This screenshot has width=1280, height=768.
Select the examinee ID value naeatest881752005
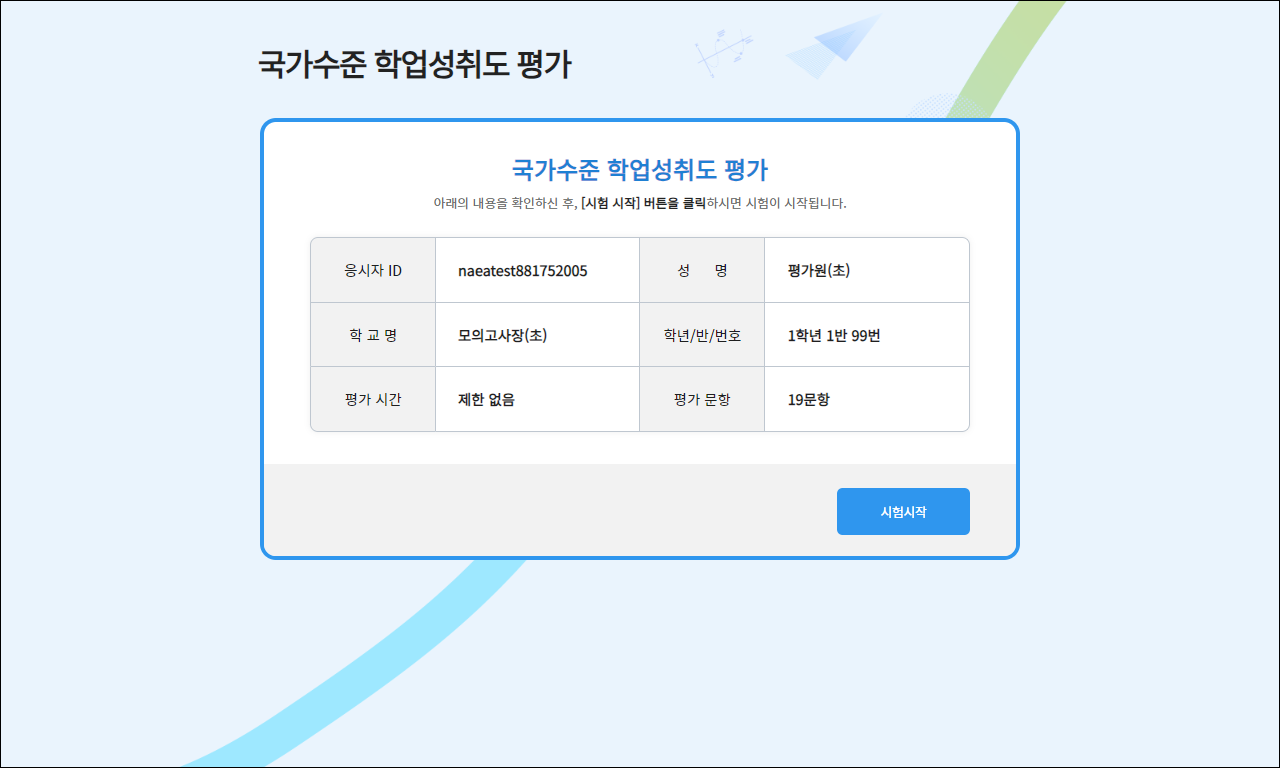523,271
